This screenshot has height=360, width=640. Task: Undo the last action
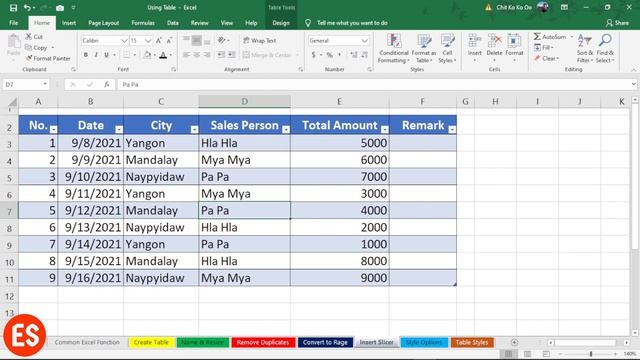[27, 8]
